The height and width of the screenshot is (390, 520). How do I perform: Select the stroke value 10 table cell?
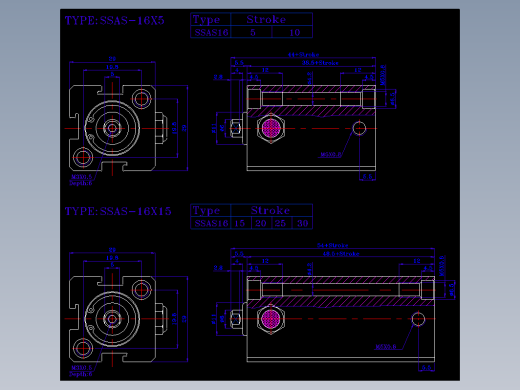292,32
